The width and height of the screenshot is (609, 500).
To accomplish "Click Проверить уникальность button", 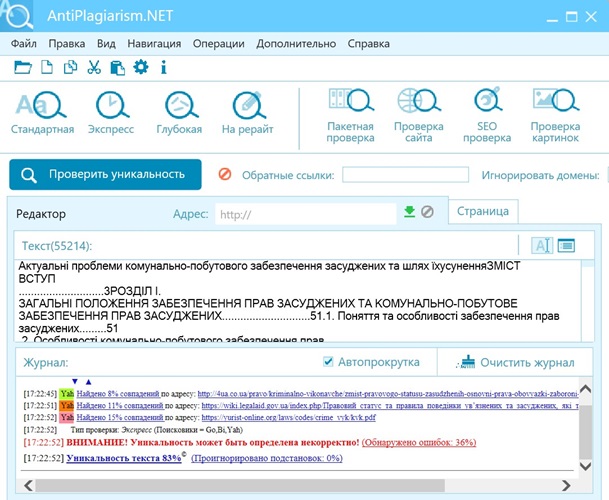I will [x=105, y=174].
